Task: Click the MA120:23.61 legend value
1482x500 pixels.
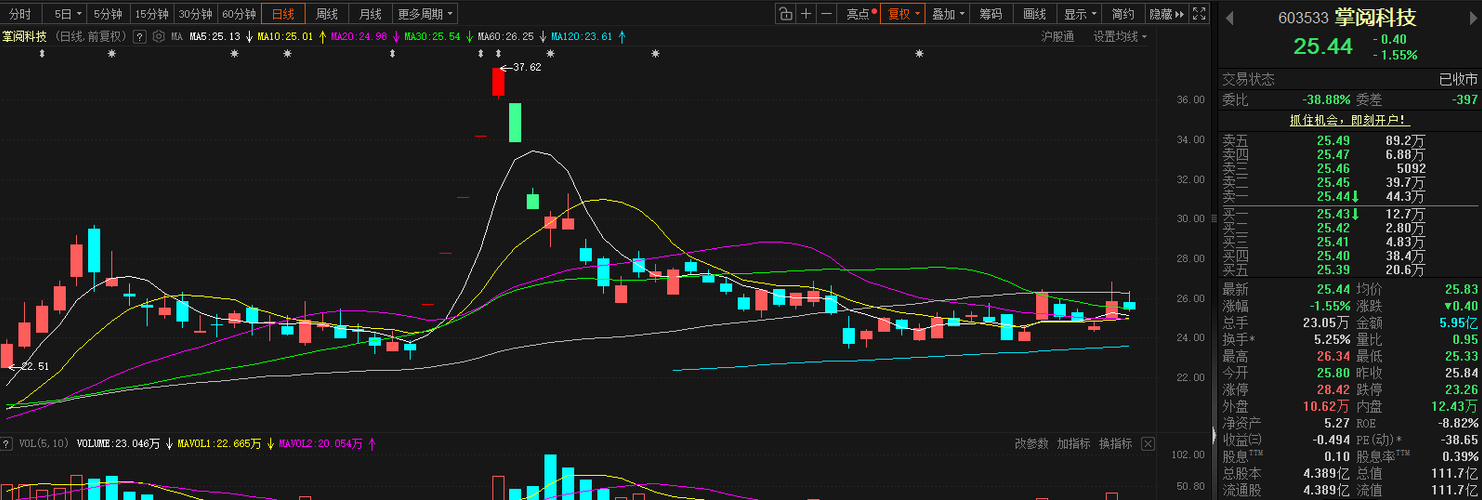Action: coord(581,37)
